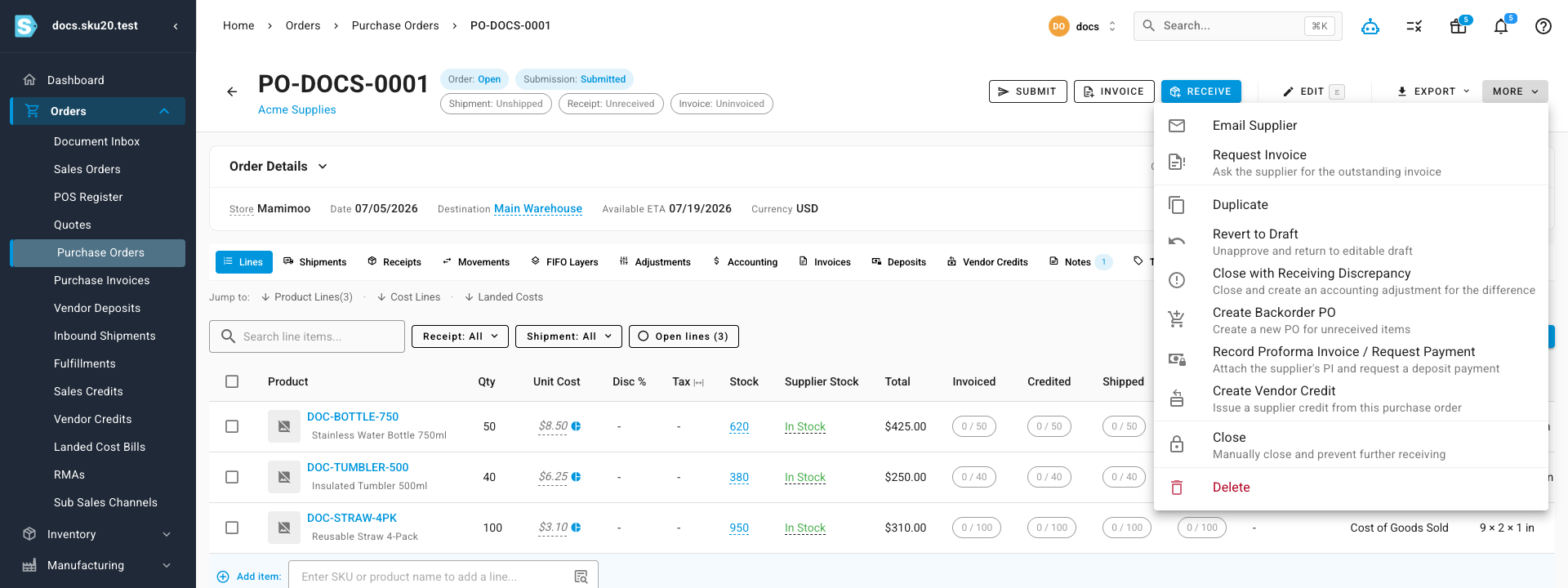Click the DOC-BOTTLE-750 product image placeholder

[x=284, y=426]
